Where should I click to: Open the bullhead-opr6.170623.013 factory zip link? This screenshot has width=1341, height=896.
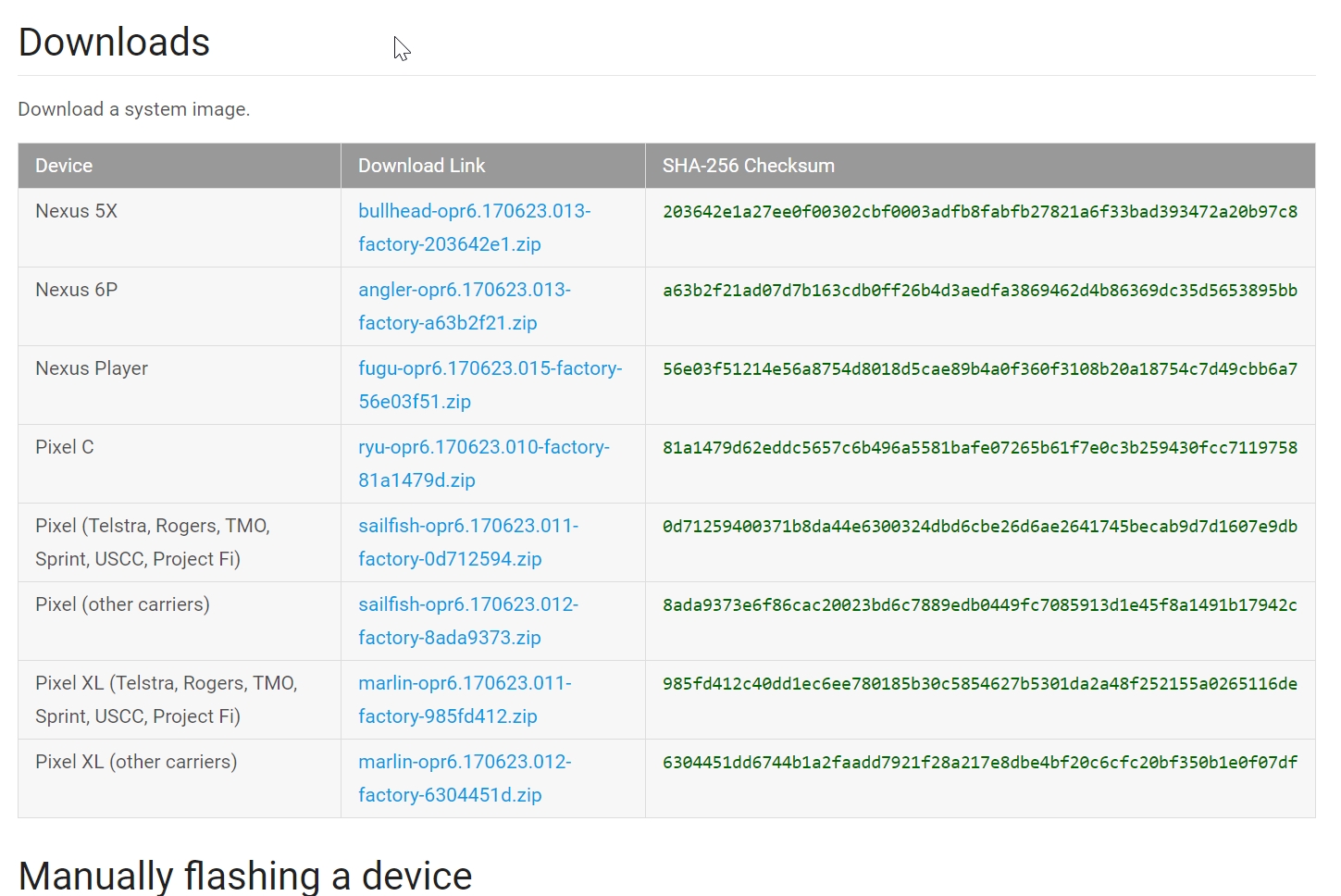coord(474,228)
